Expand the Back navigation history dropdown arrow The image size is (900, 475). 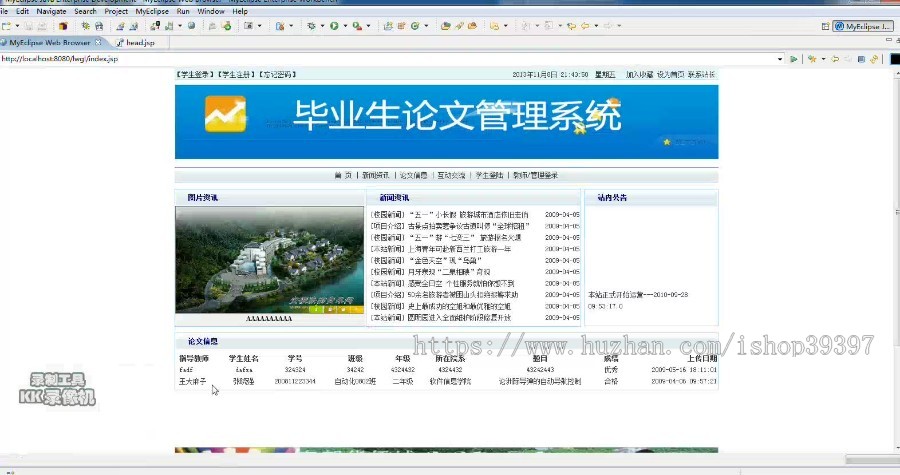(596, 26)
